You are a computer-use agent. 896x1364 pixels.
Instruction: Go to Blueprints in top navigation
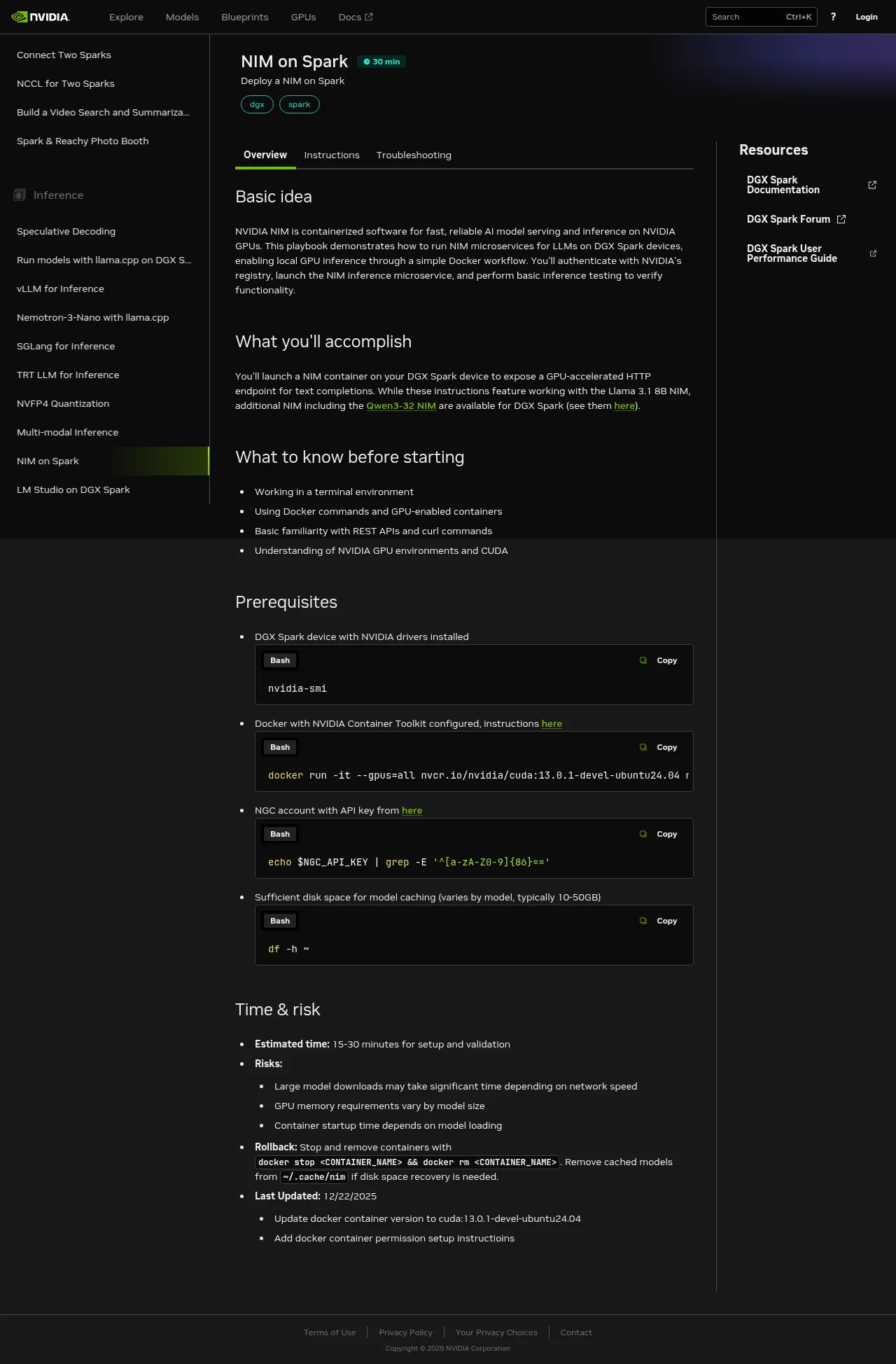[x=245, y=17]
